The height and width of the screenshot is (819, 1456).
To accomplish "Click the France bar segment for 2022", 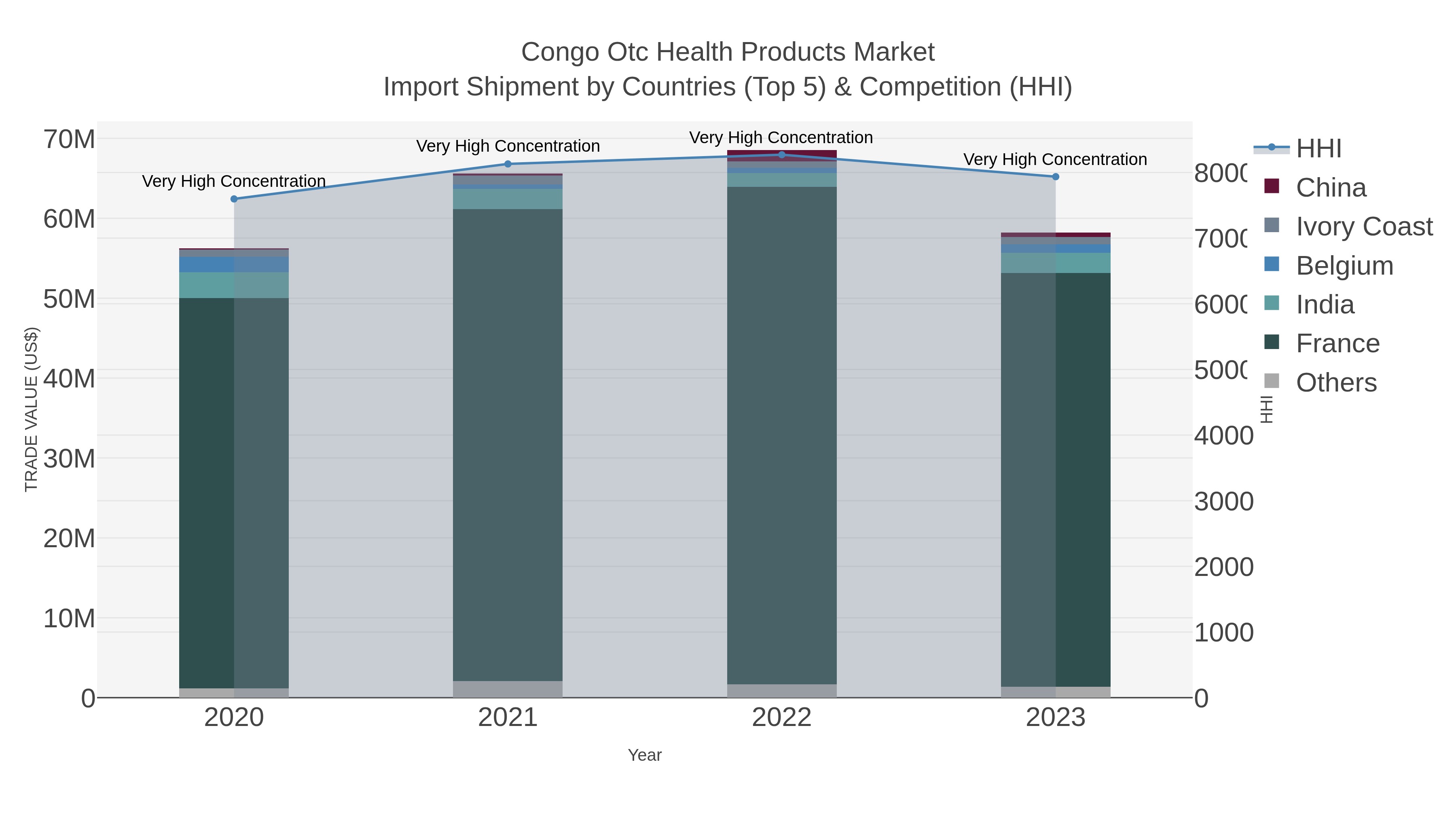I will (782, 435).
